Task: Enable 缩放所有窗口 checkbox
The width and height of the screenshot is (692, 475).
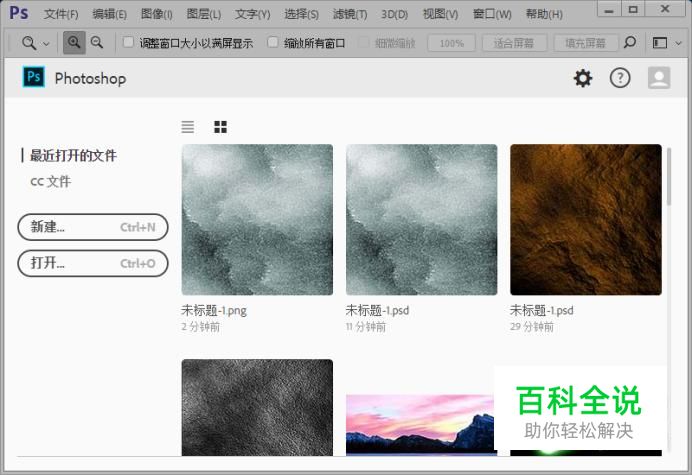Action: (x=273, y=42)
